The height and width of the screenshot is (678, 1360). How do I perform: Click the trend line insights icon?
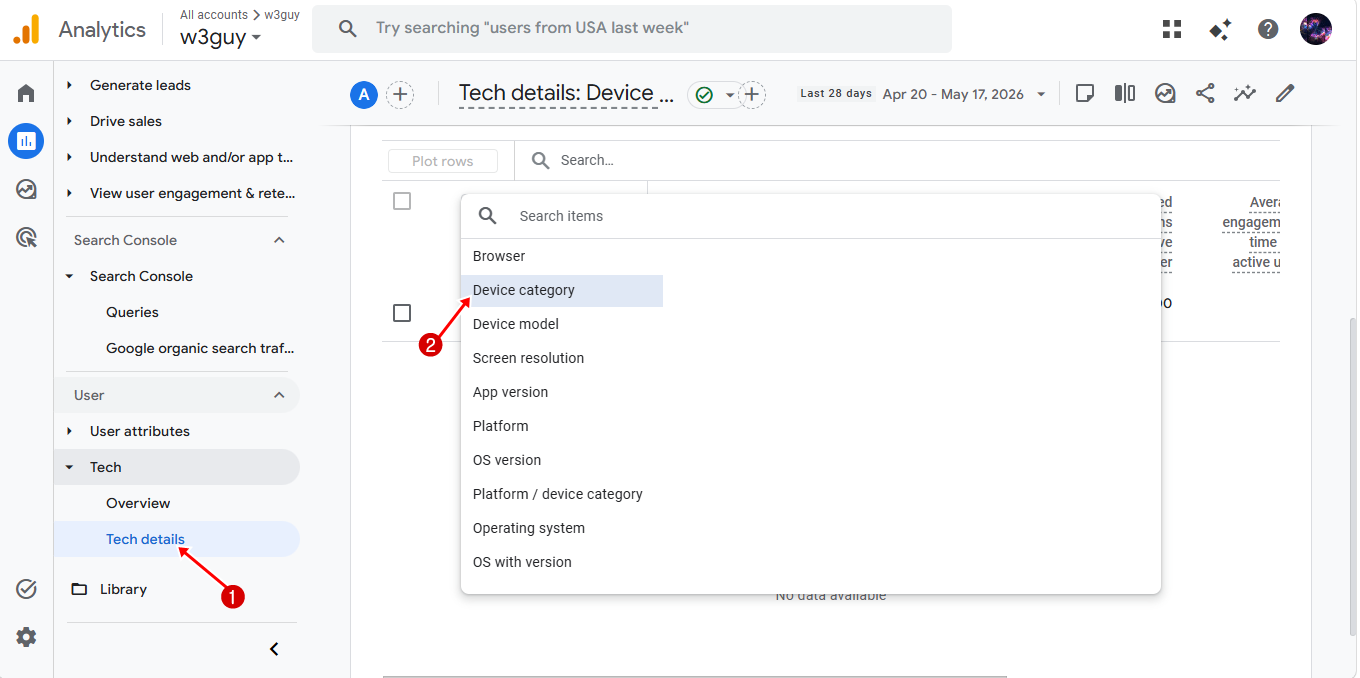[1245, 93]
